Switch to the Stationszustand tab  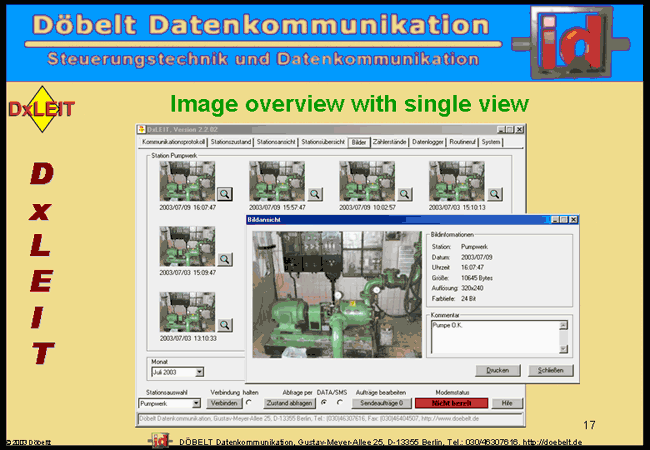click(230, 142)
